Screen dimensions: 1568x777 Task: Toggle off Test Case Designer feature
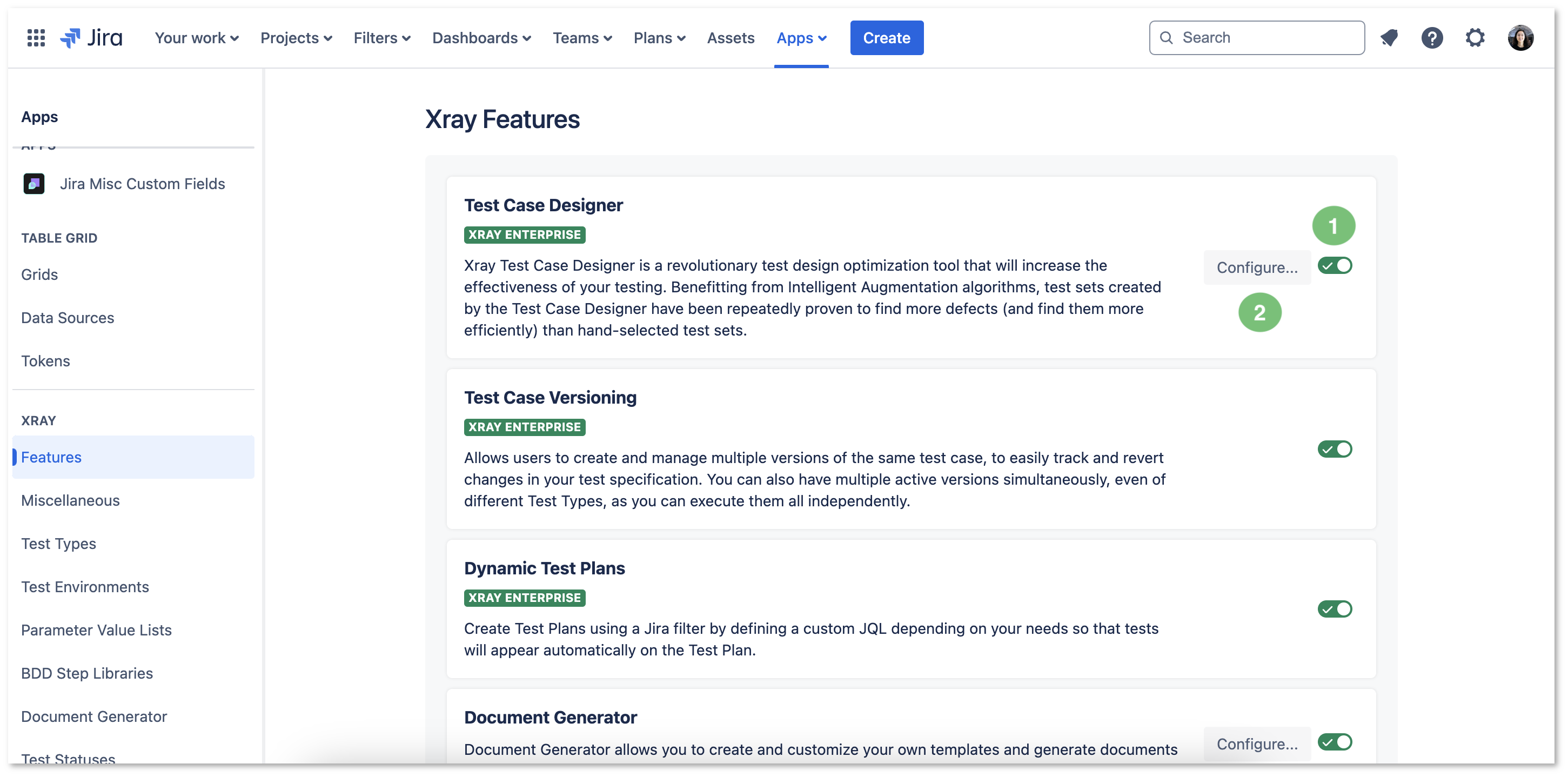pos(1334,265)
